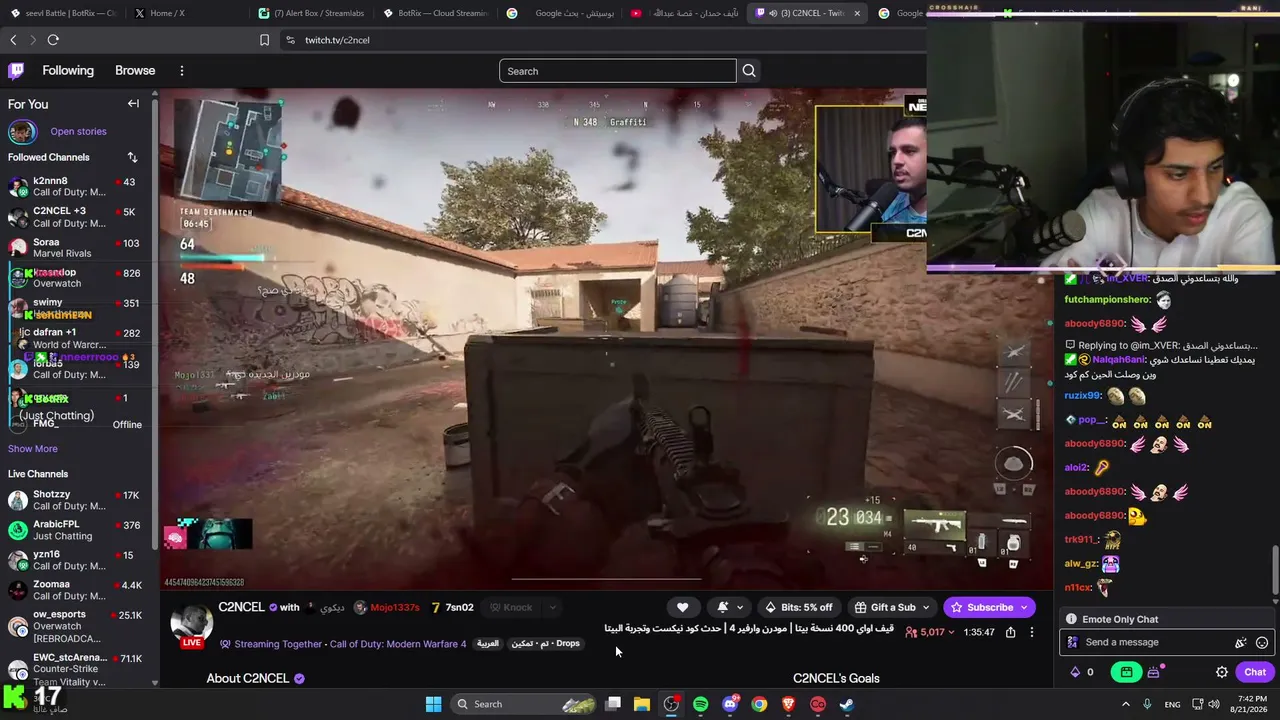
Task: Open the treasure chest rewards icon
Action: tap(1154, 672)
